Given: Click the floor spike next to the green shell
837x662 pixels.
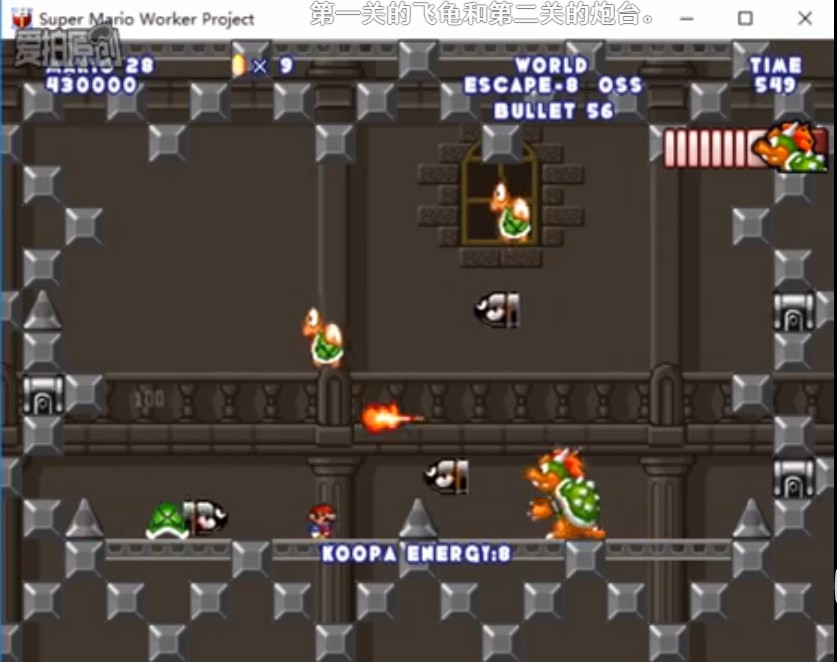Looking at the screenshot, I should (x=84, y=518).
